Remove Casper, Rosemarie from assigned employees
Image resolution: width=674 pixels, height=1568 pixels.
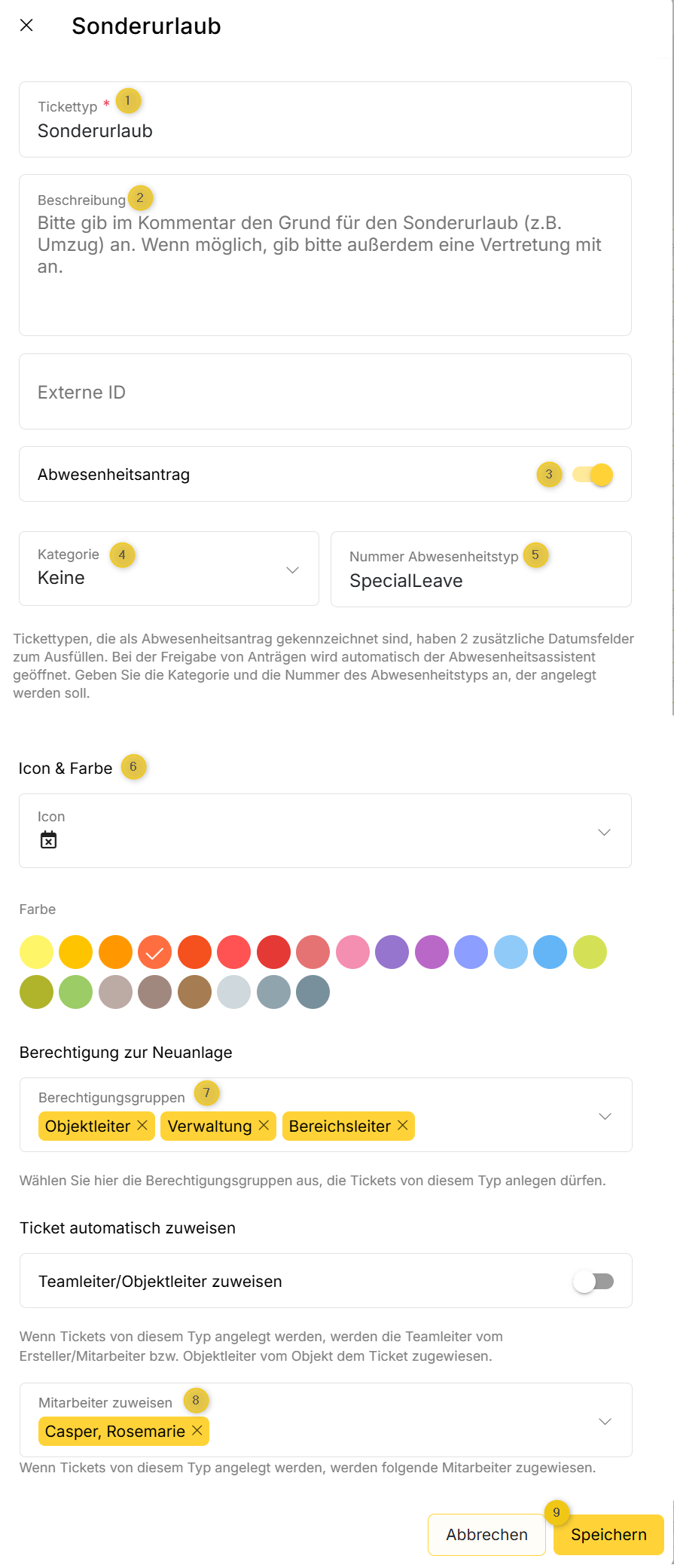coord(197,1431)
